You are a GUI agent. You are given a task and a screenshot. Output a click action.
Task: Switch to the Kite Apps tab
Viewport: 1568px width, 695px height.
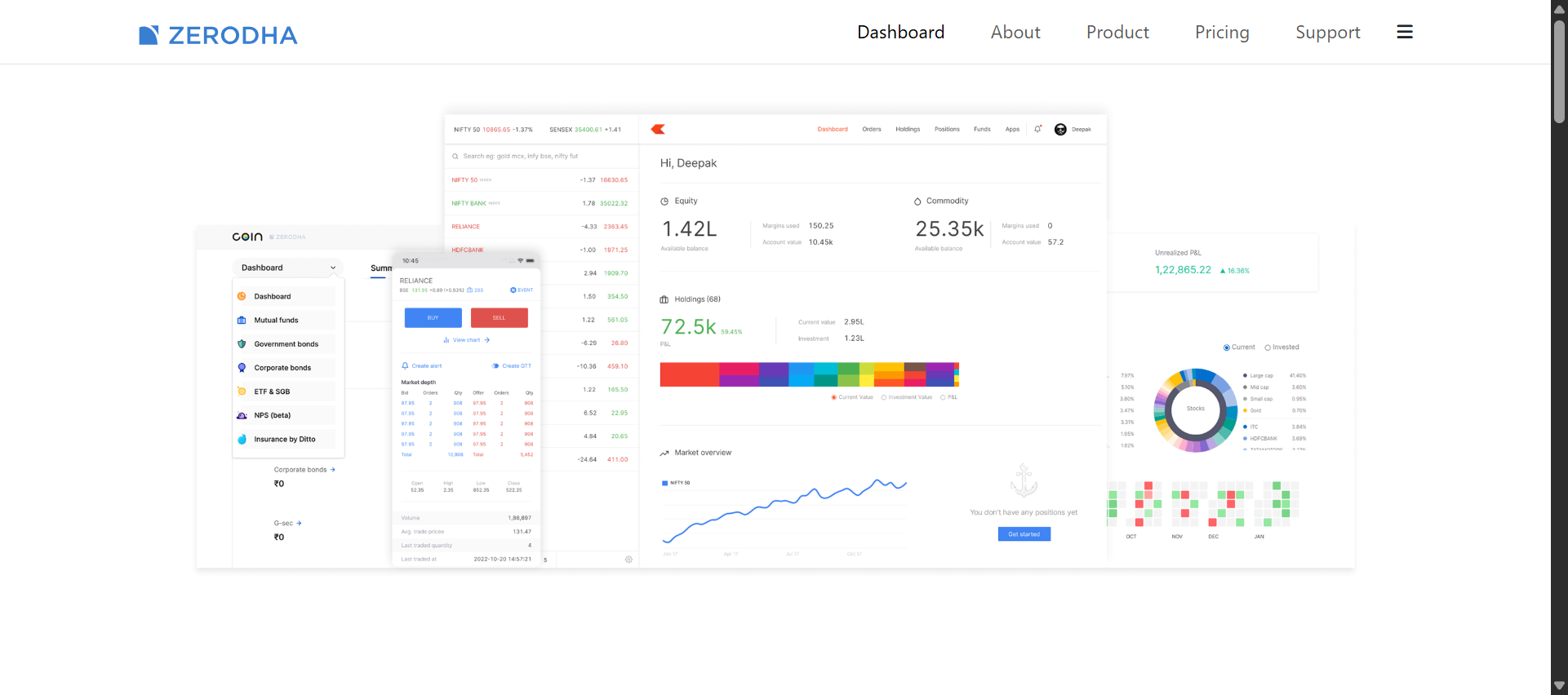(x=1012, y=129)
